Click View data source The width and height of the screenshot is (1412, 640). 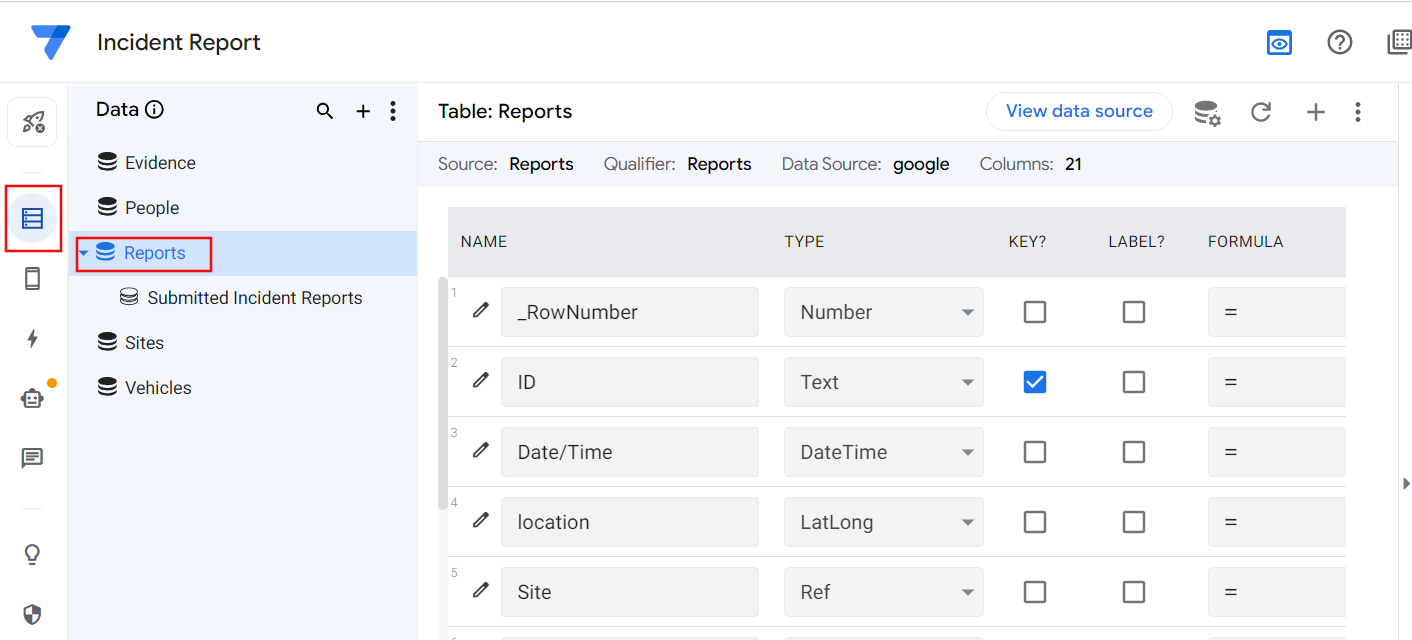(1079, 111)
